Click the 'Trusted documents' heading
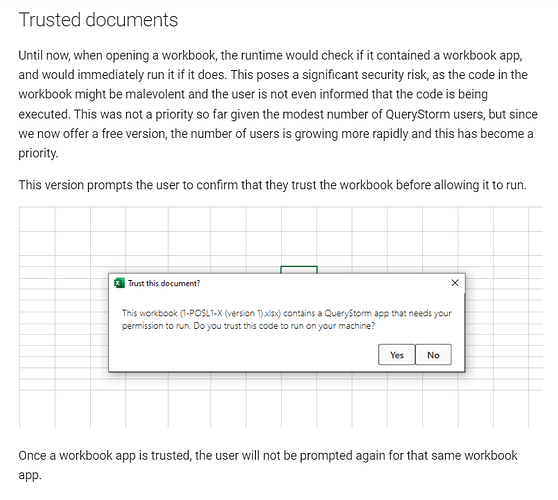The height and width of the screenshot is (500, 558). pos(98,20)
